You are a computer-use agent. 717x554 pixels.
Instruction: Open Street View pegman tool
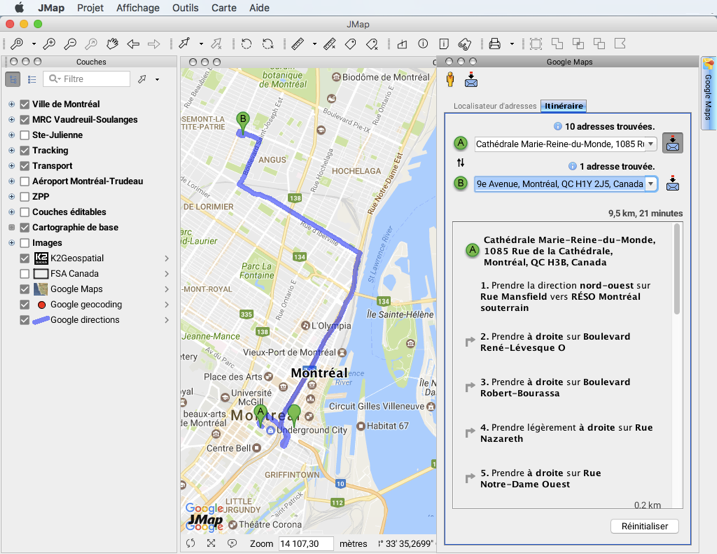point(450,80)
